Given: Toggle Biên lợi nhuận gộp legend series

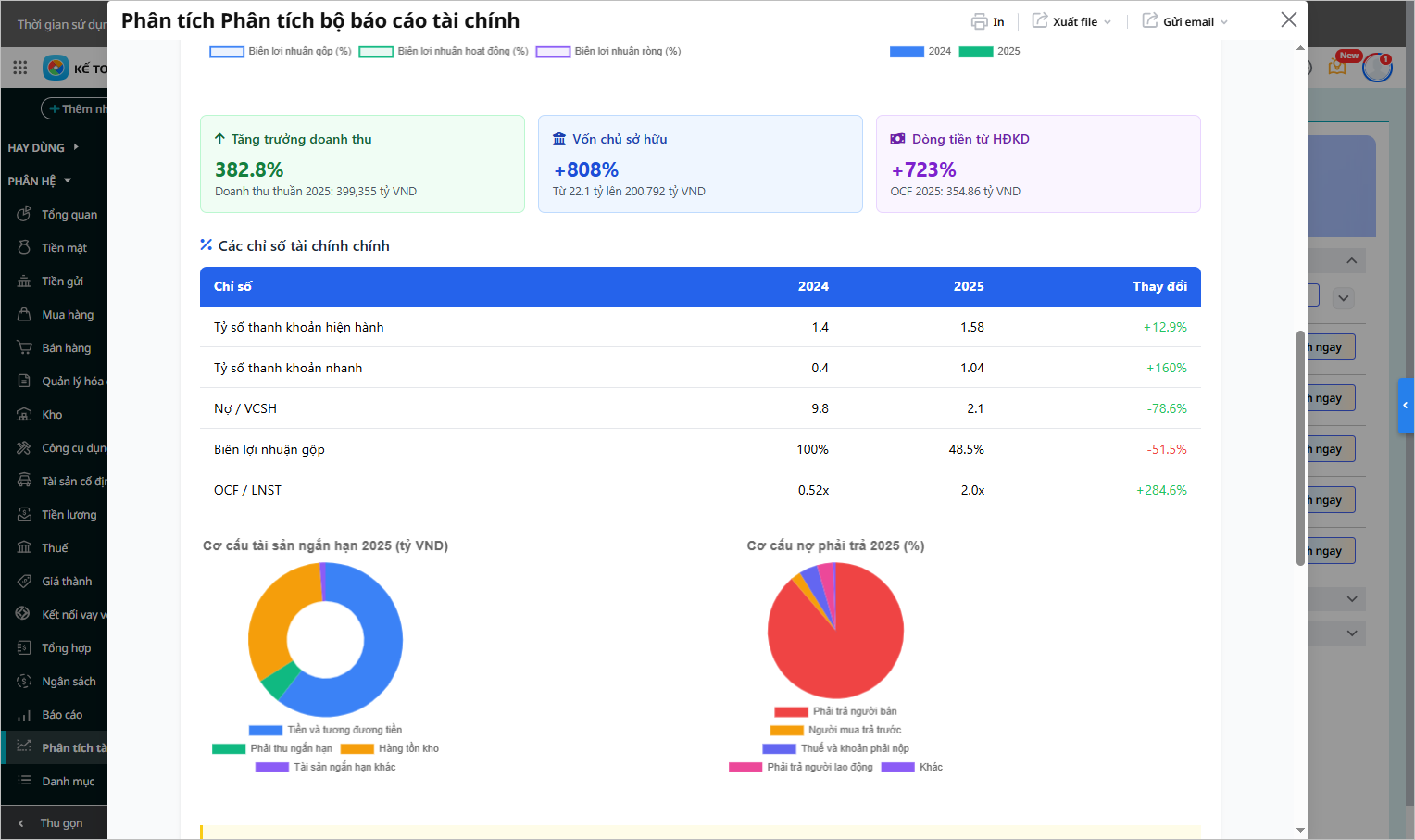Looking at the screenshot, I should (x=282, y=52).
